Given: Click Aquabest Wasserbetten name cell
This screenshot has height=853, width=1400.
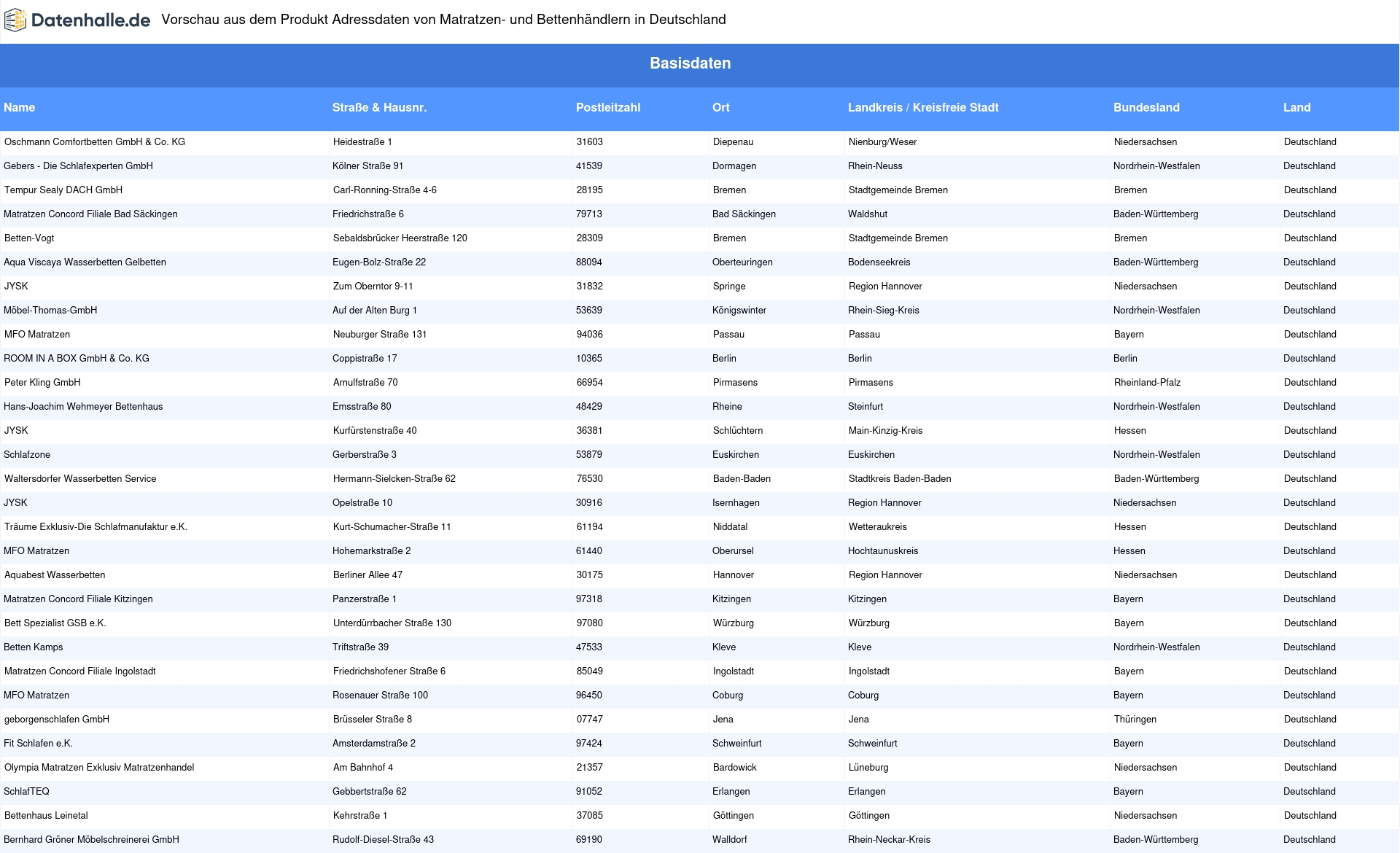Looking at the screenshot, I should pyautogui.click(x=55, y=575).
